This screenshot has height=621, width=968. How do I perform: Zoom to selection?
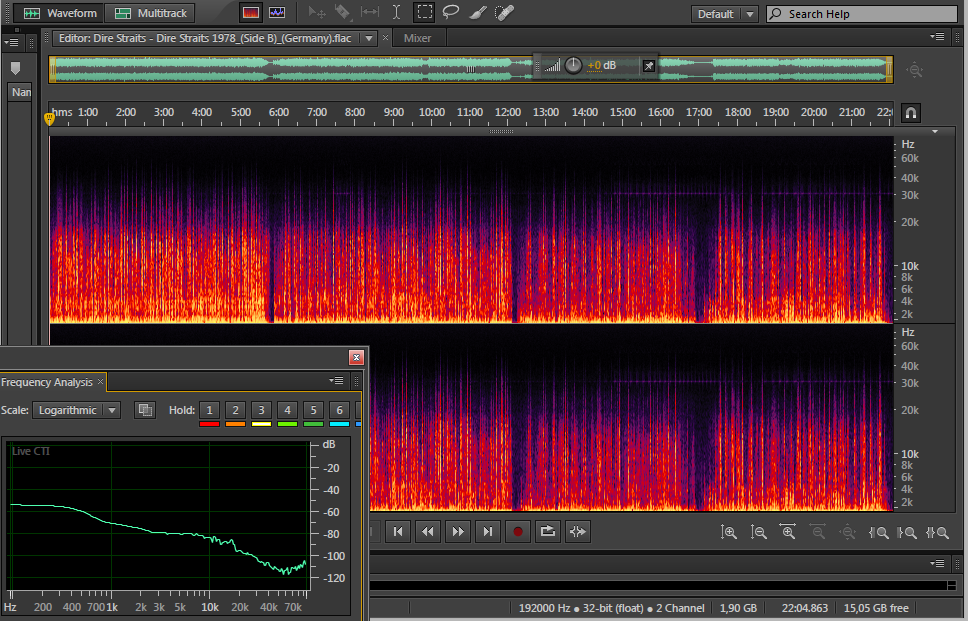(937, 532)
